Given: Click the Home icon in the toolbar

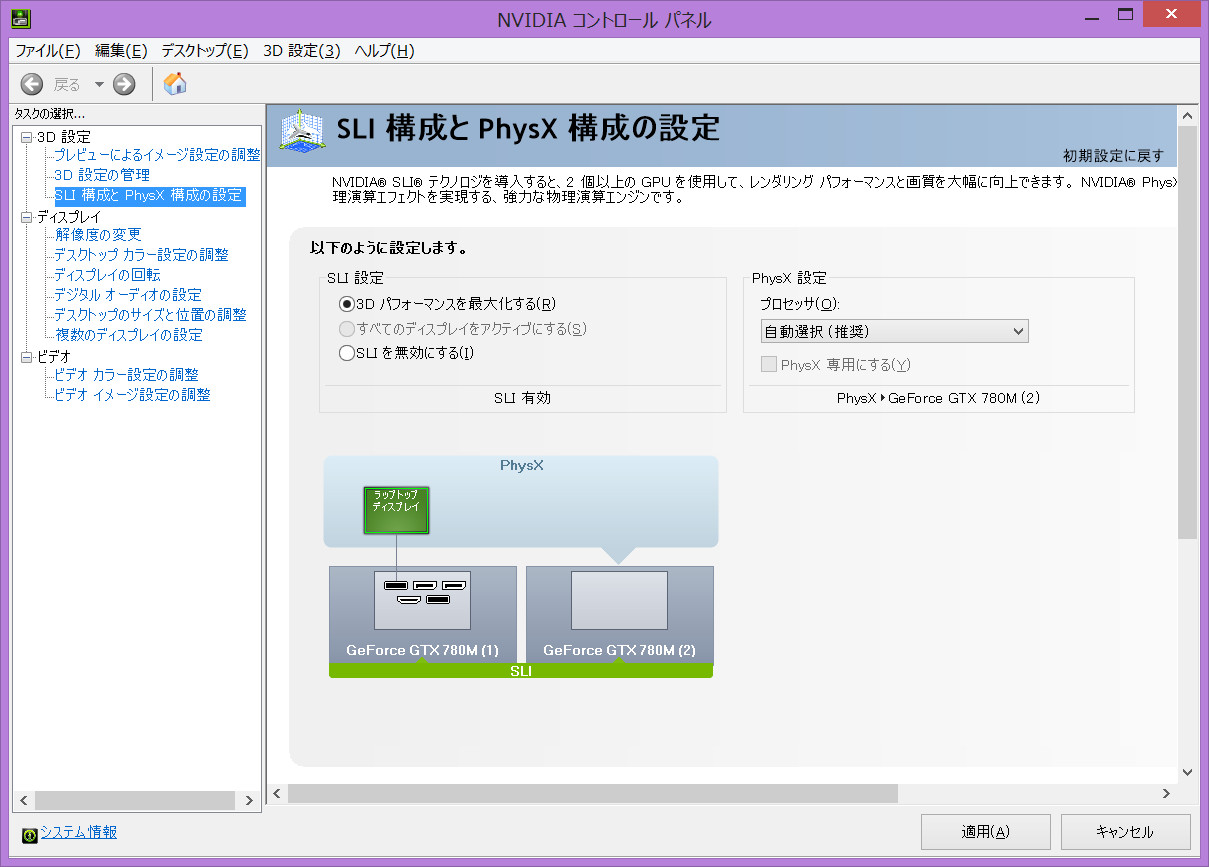Looking at the screenshot, I should [x=175, y=84].
